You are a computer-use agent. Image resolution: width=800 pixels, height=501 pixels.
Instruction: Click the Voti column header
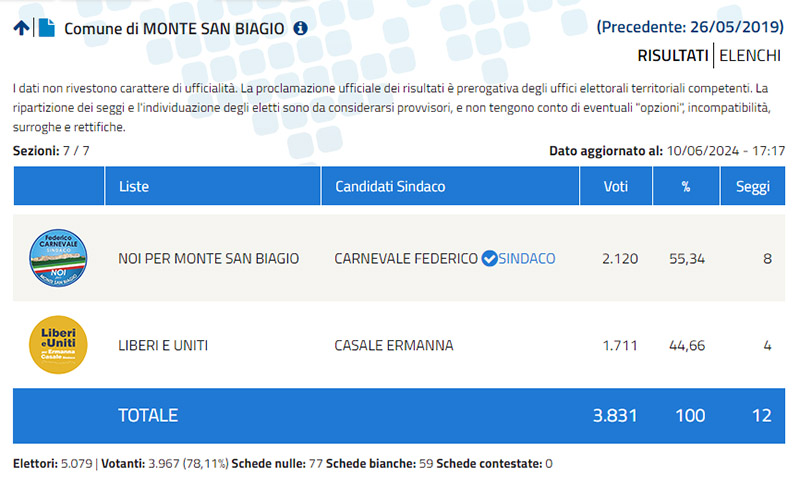pyautogui.click(x=616, y=186)
